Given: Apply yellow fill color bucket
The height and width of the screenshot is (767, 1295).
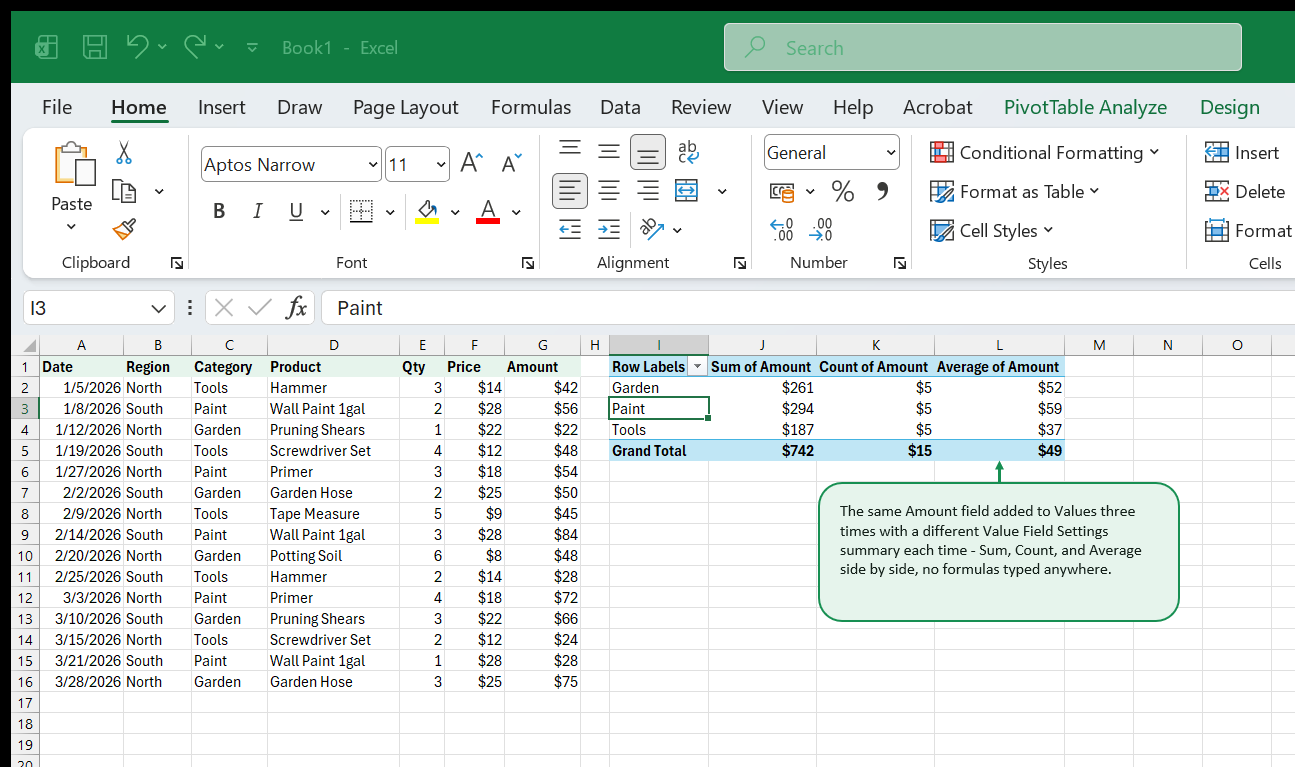Looking at the screenshot, I should click(427, 211).
